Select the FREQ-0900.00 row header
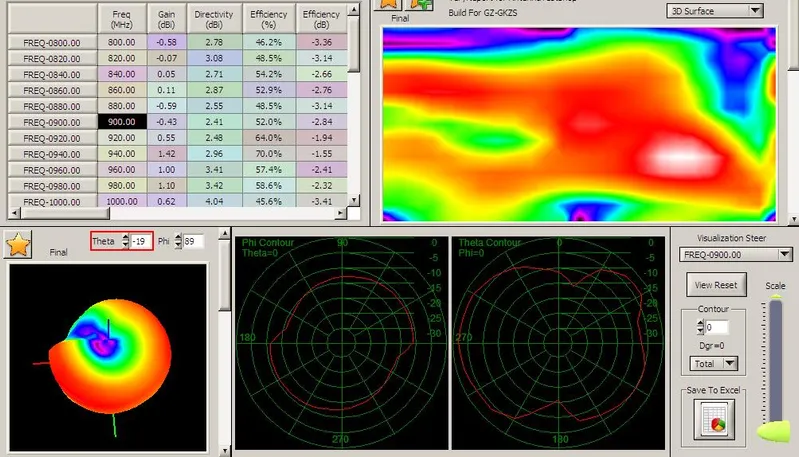799x457 pixels. pyautogui.click(x=52, y=122)
